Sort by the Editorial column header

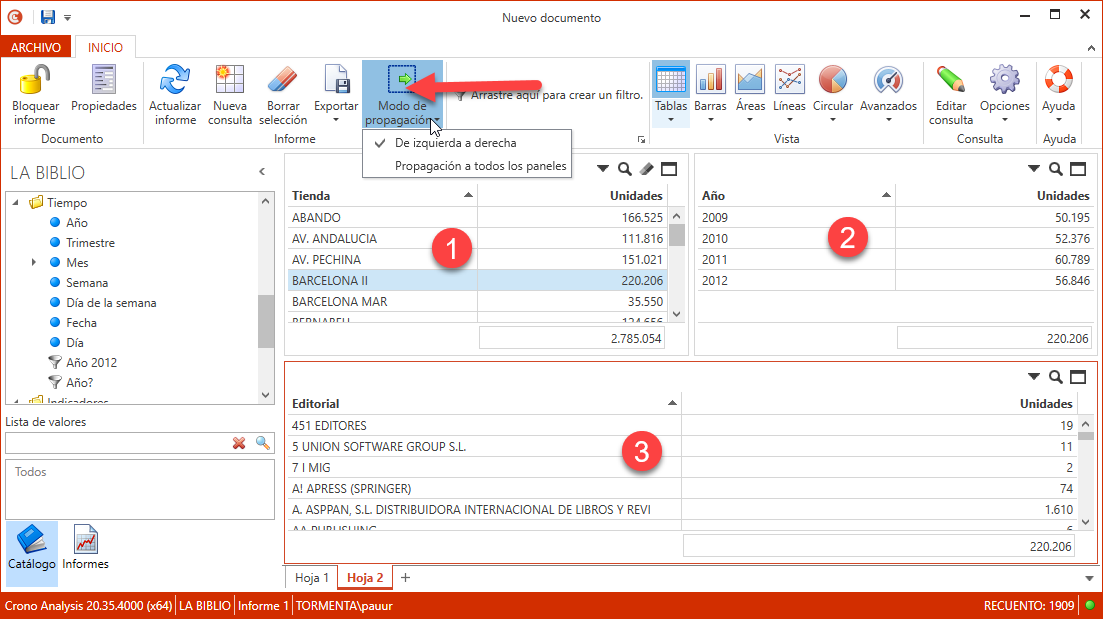pos(482,404)
